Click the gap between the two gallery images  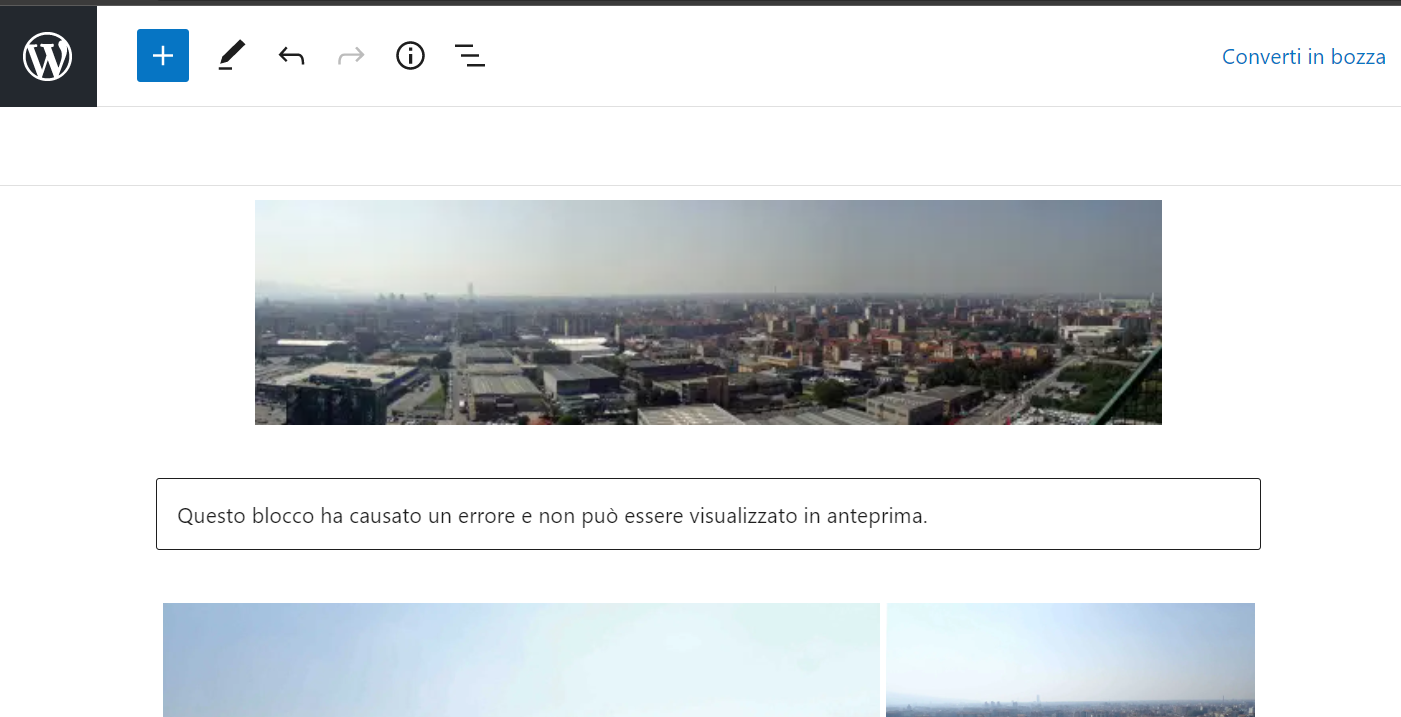883,660
